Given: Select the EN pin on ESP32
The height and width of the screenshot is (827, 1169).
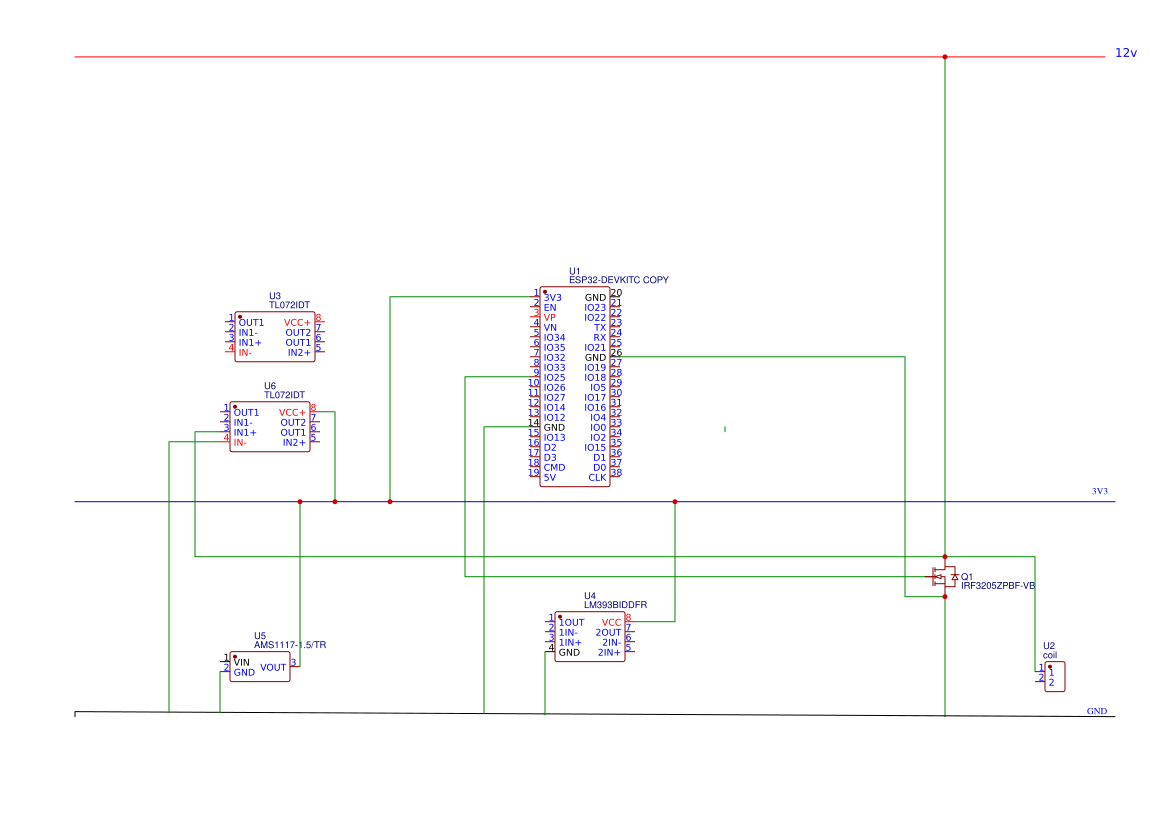Looking at the screenshot, I should tap(549, 308).
